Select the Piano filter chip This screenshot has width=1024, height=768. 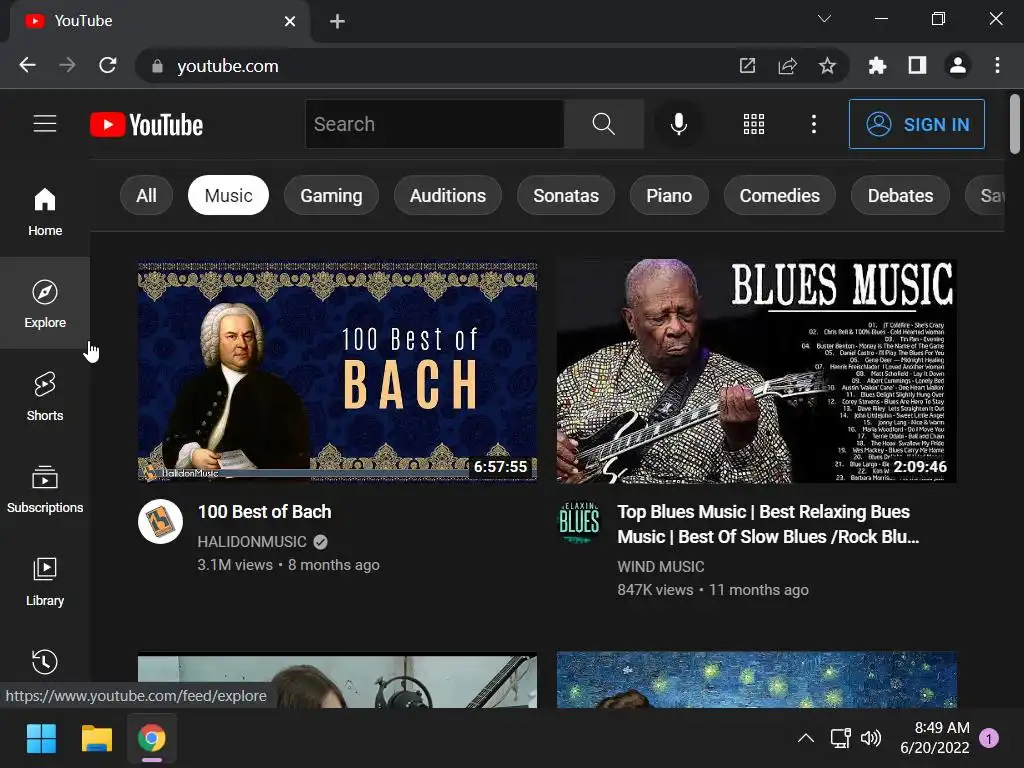point(669,195)
